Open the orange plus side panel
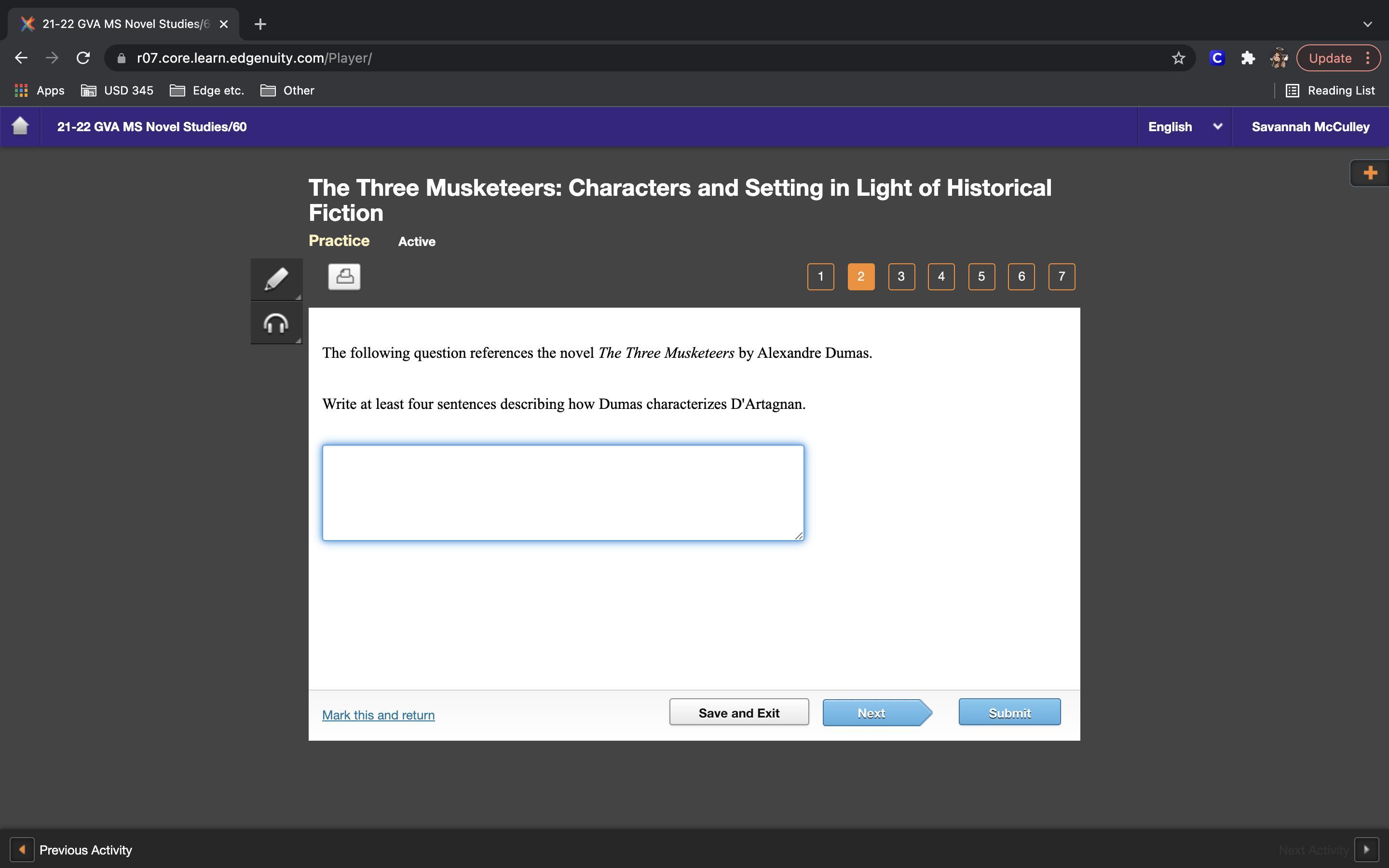This screenshot has width=1389, height=868. (1370, 173)
